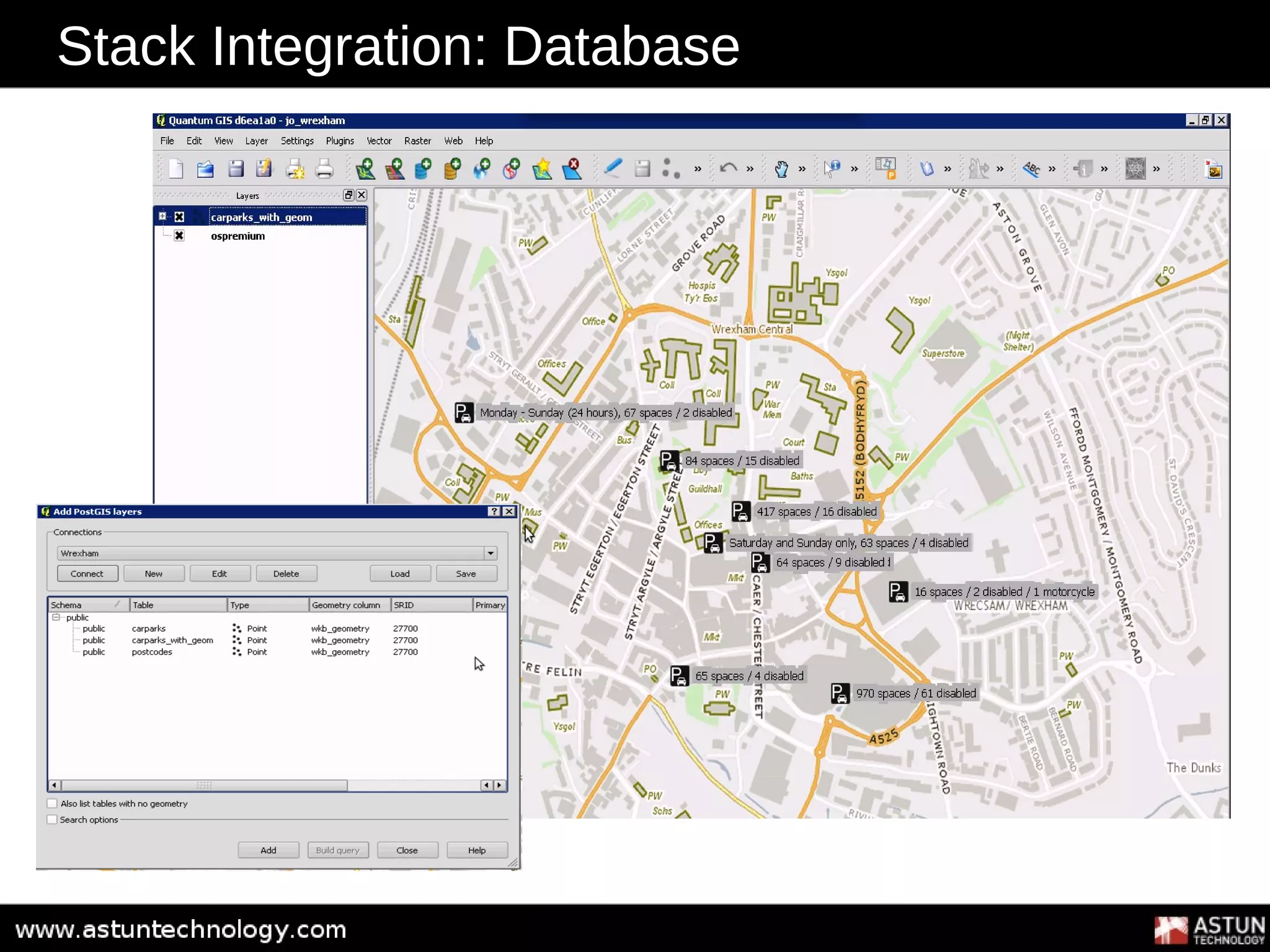This screenshot has width=1270, height=952.
Task: Click the Edit connection button
Action: (x=220, y=573)
